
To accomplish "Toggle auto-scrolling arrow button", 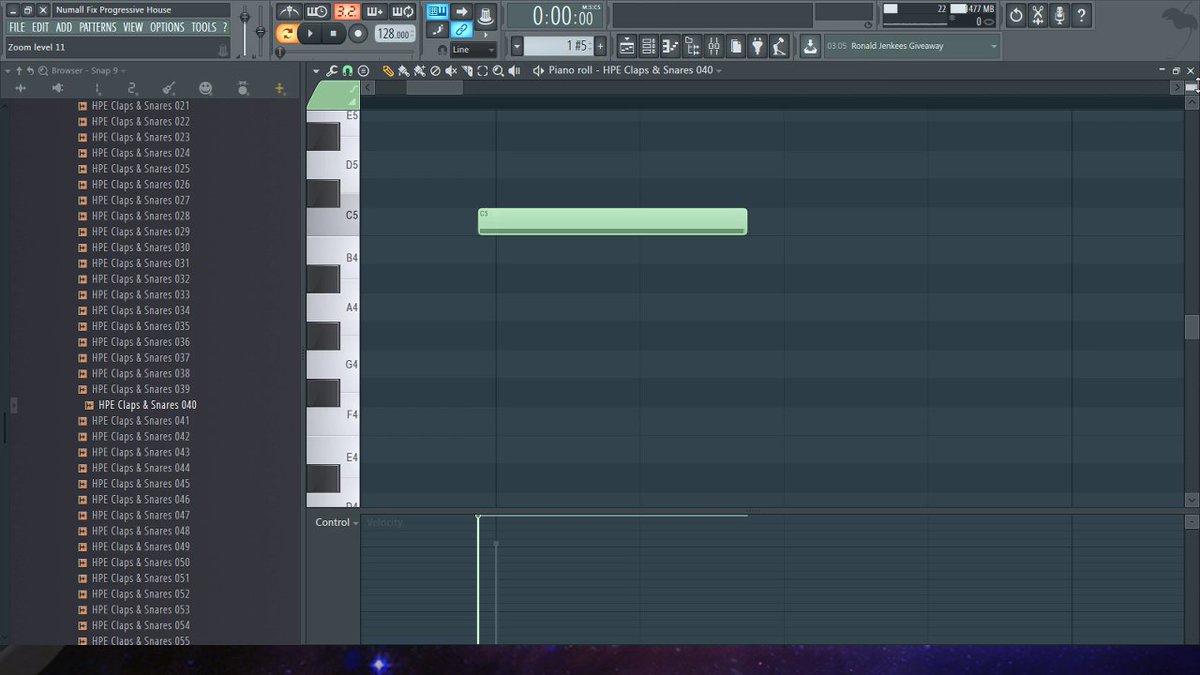I will pyautogui.click(x=461, y=12).
